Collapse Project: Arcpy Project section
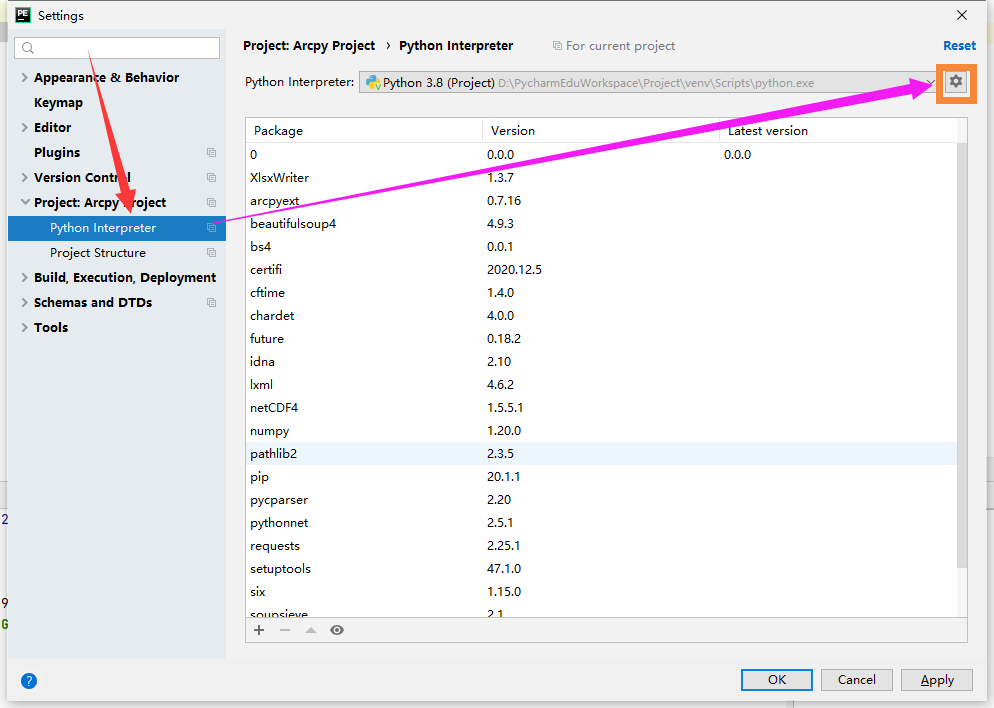Screen dimensions: 994x708 coord(25,202)
